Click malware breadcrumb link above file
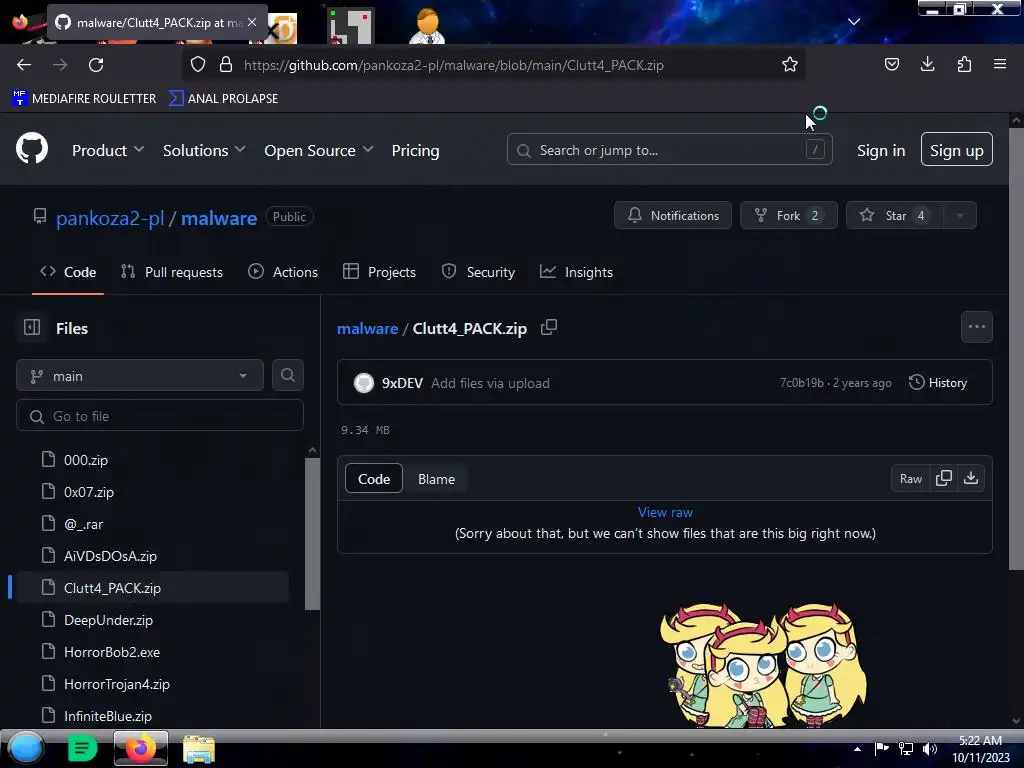This screenshot has height=768, width=1024. [367, 328]
